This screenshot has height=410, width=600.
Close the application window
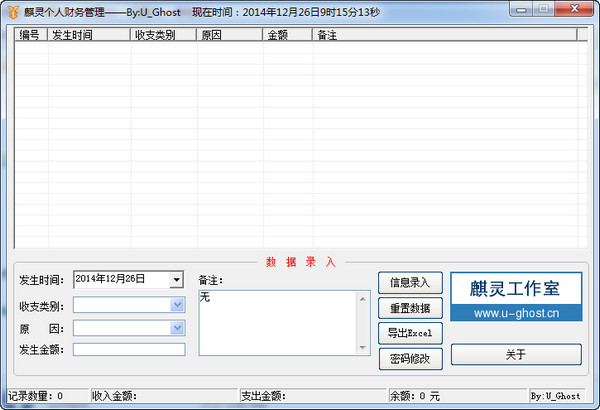click(574, 9)
